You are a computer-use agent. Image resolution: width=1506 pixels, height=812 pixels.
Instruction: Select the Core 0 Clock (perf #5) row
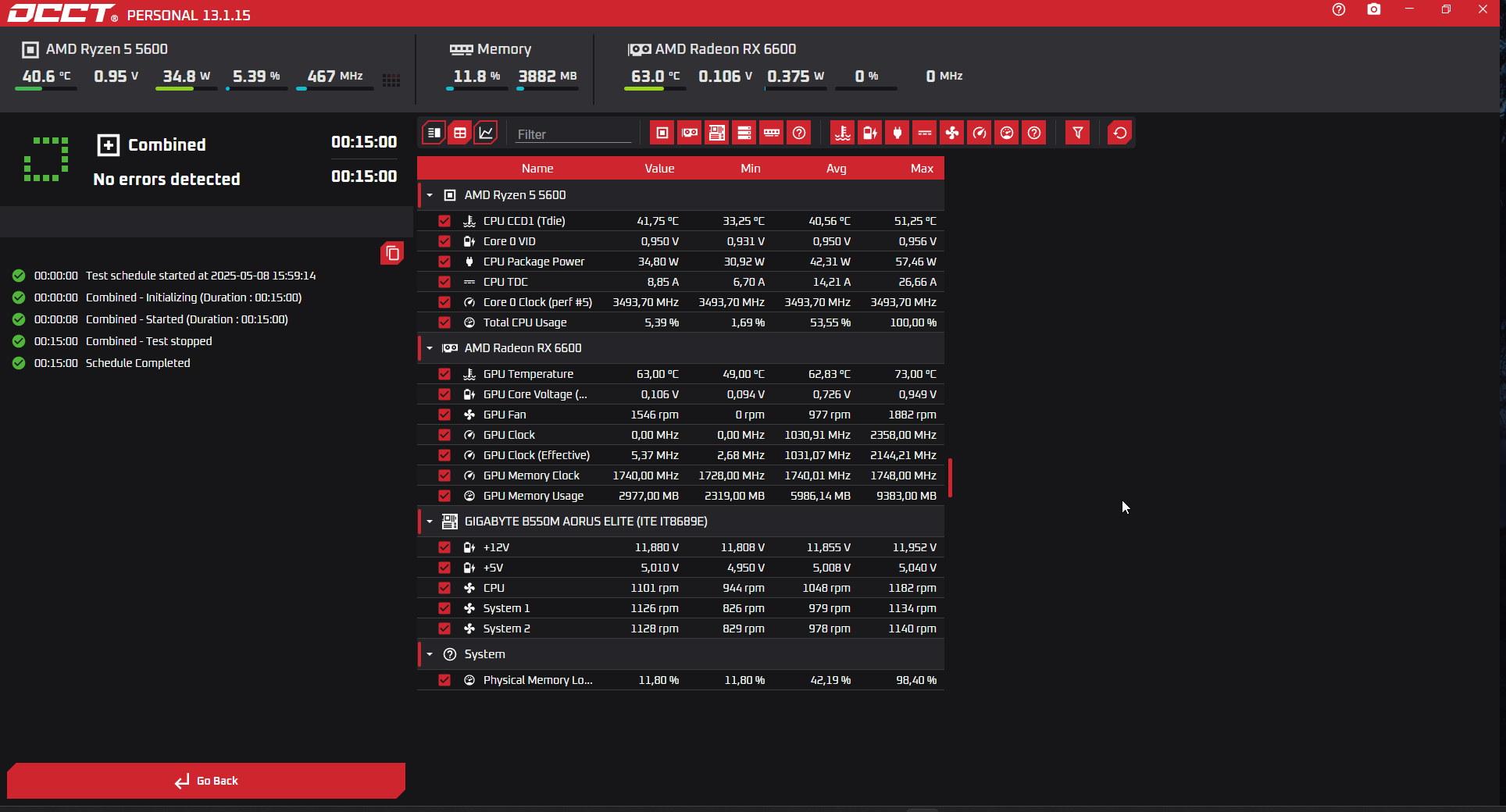pyautogui.click(x=680, y=302)
